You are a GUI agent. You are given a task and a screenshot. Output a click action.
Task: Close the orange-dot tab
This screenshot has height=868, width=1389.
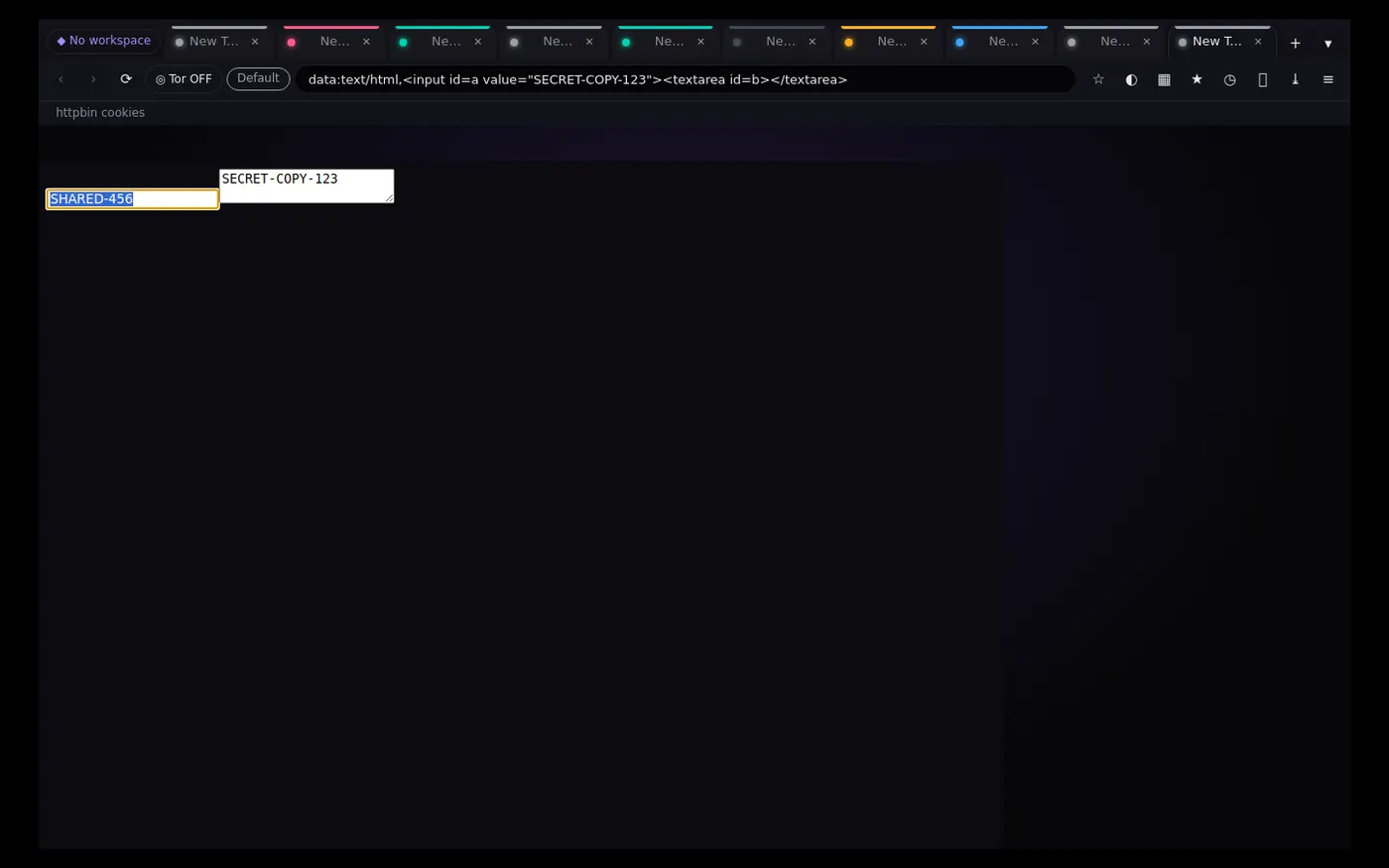point(924,42)
